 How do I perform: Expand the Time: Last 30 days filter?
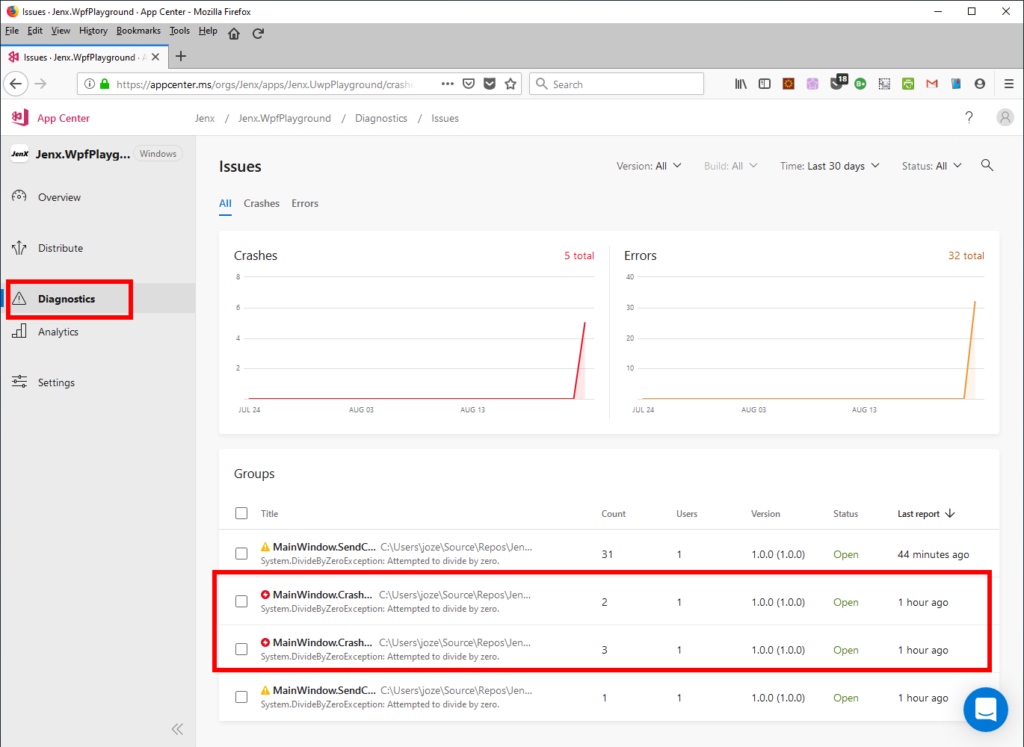pos(829,166)
